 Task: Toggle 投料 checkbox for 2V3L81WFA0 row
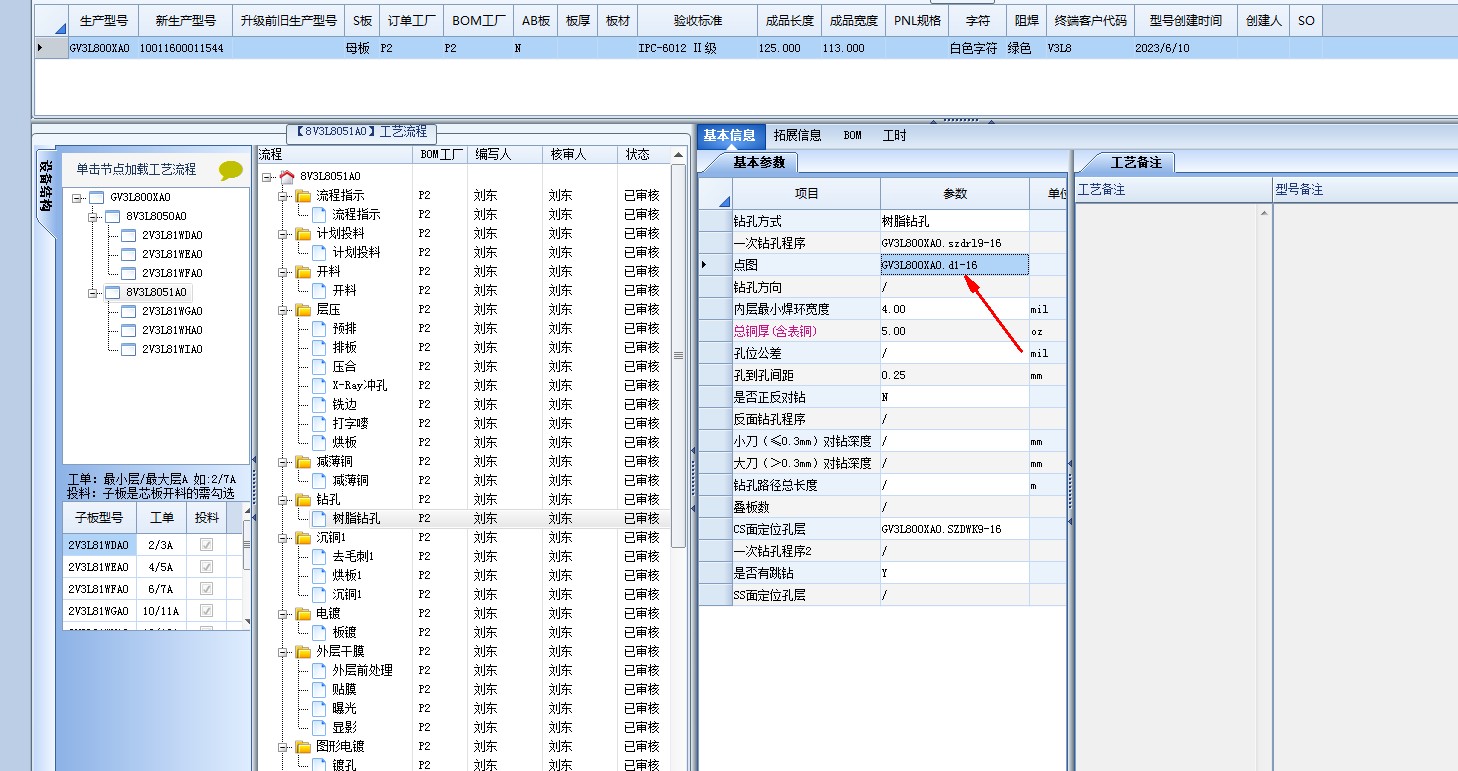click(207, 589)
